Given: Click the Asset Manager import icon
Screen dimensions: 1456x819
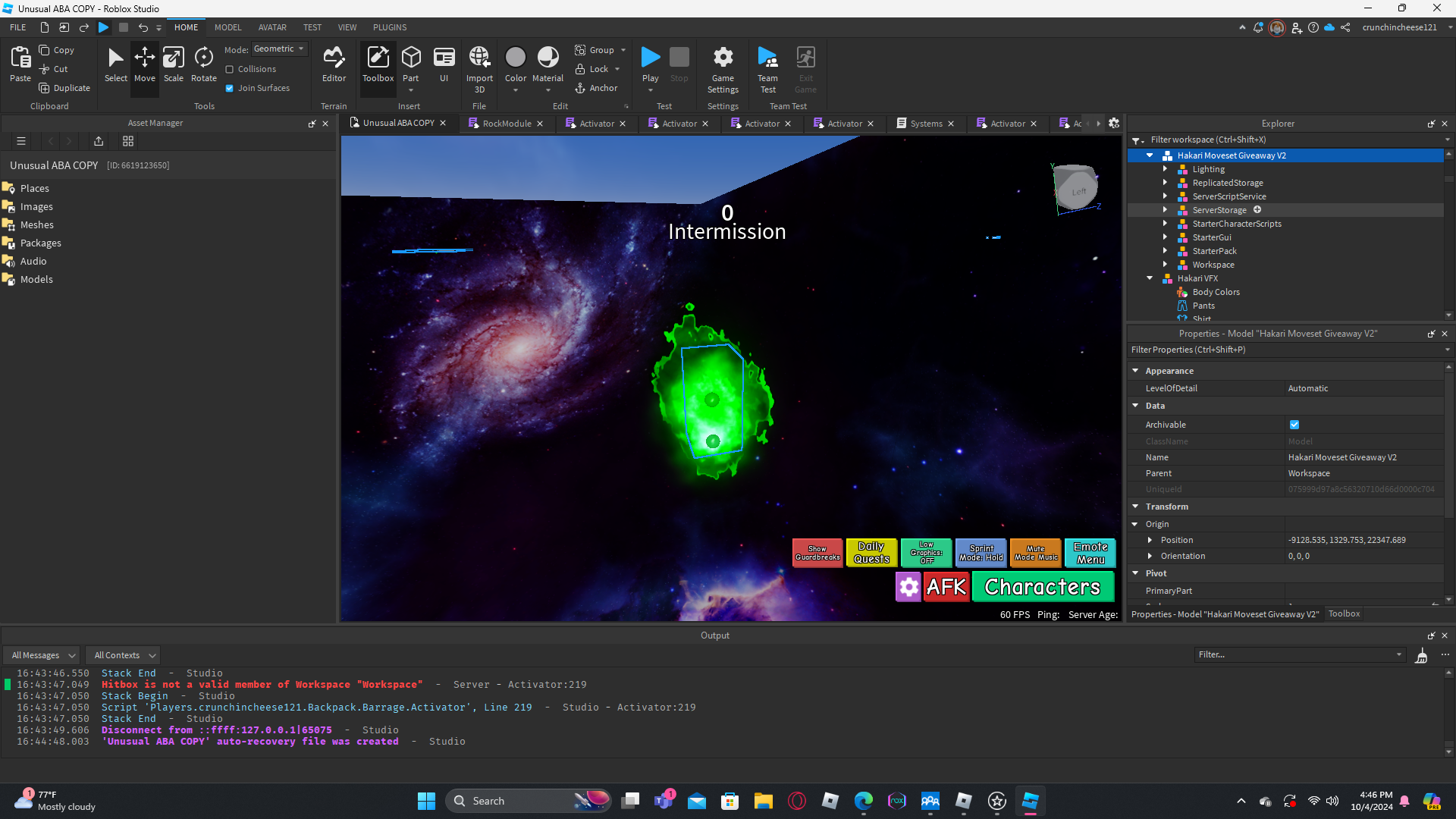Looking at the screenshot, I should (x=99, y=141).
